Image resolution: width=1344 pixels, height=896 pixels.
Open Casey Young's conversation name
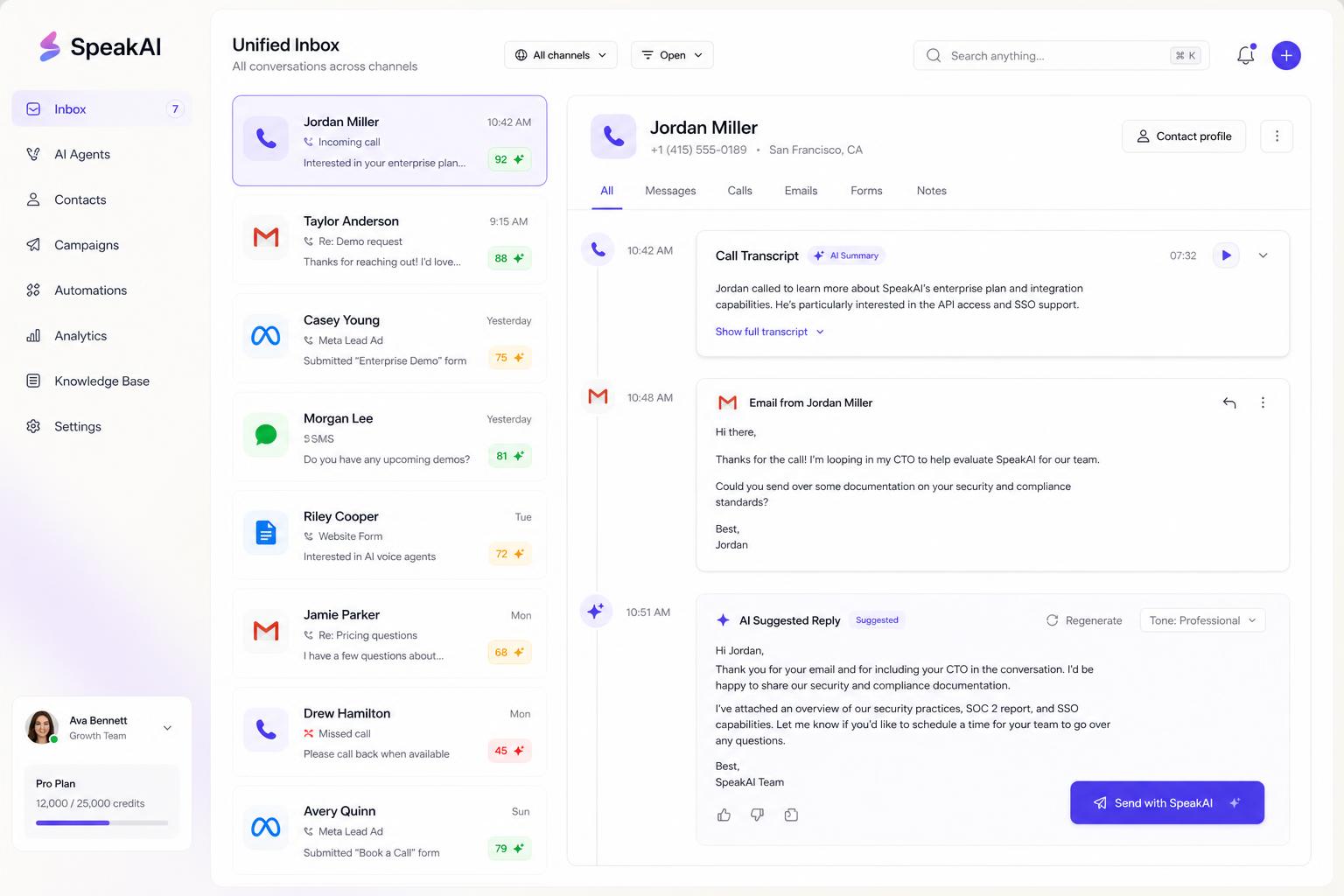click(x=341, y=320)
